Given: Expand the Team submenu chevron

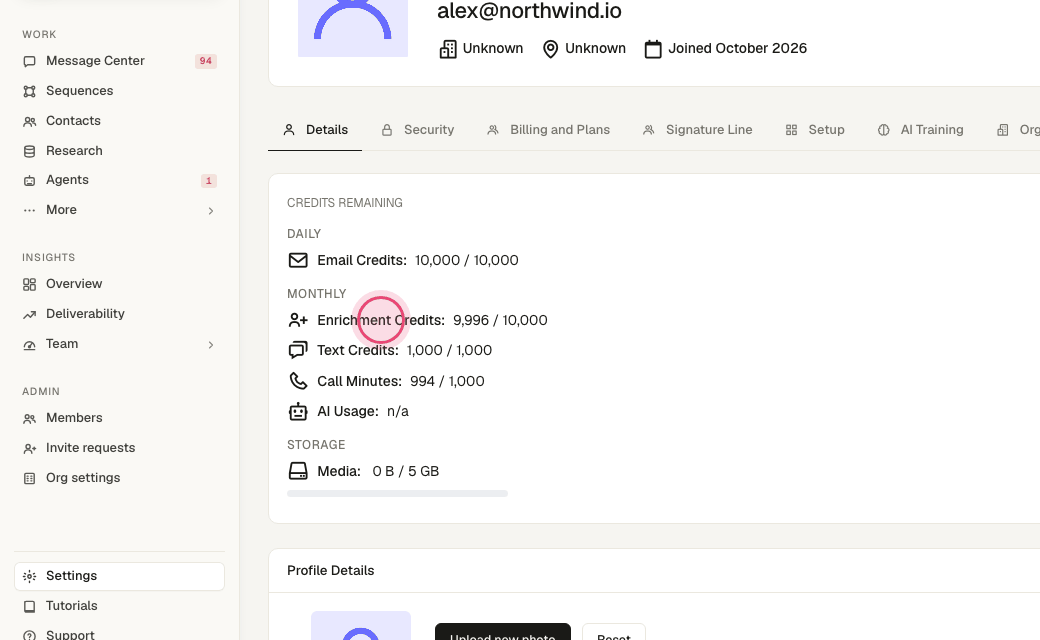Looking at the screenshot, I should (x=211, y=345).
